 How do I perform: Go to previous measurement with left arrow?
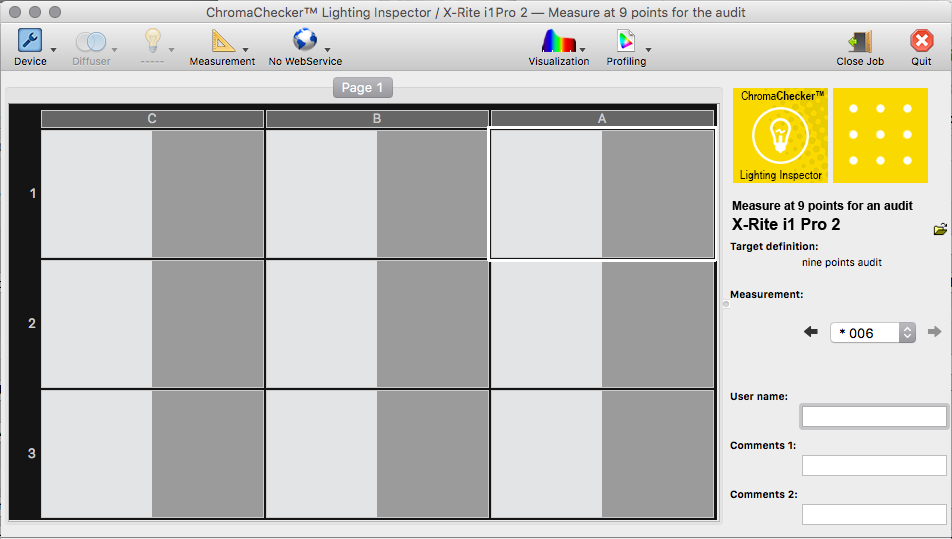[811, 331]
